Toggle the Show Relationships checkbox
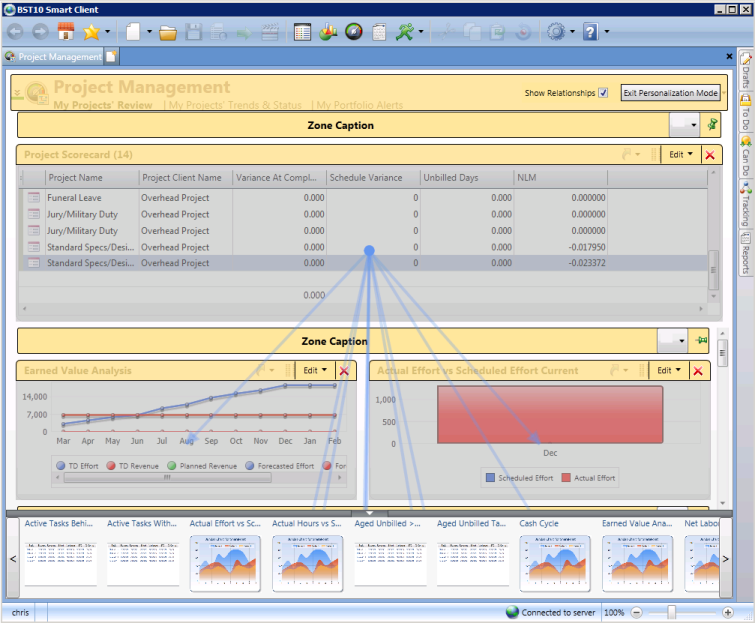 (603, 93)
